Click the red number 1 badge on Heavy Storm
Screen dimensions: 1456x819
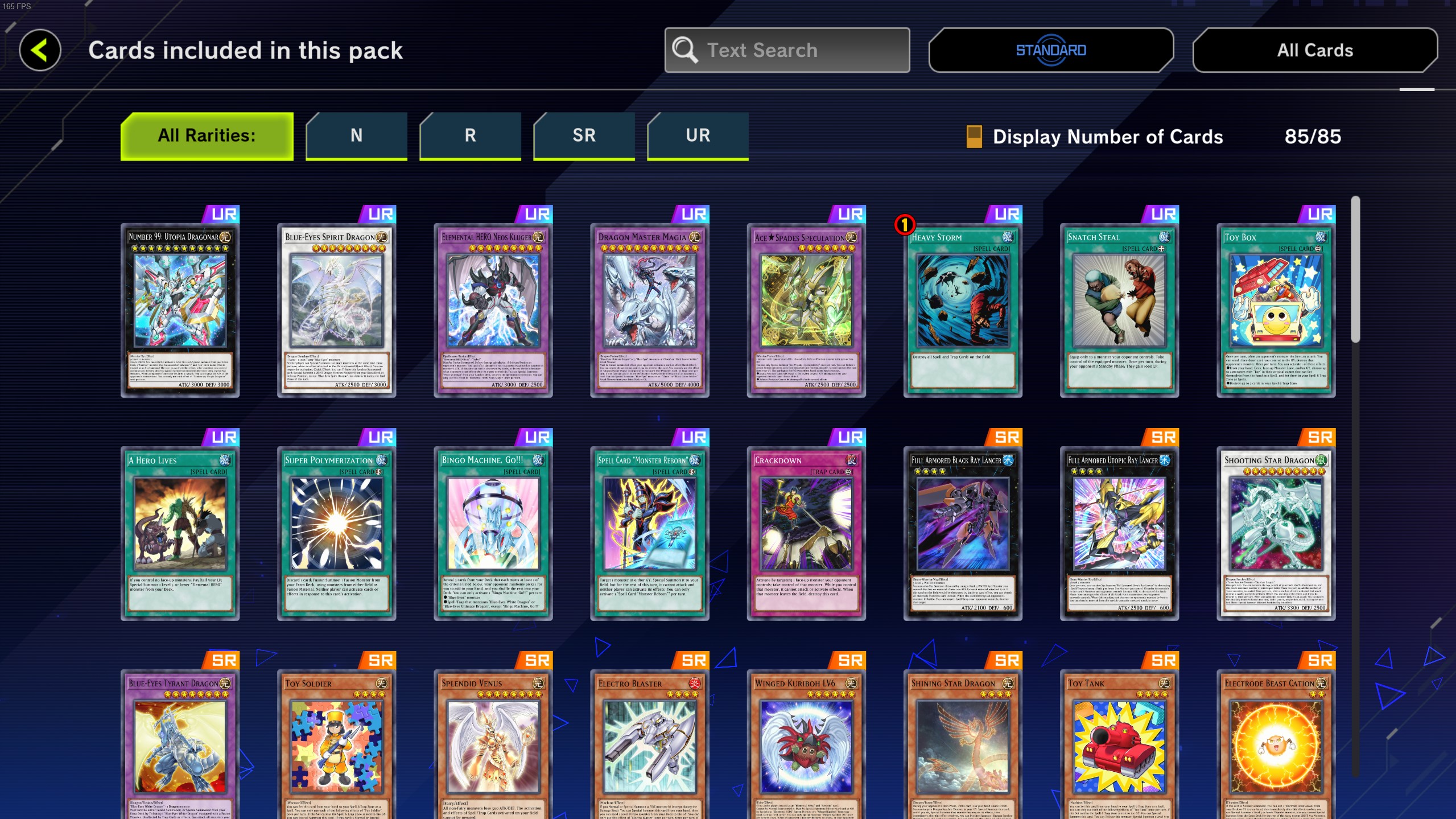point(904,225)
